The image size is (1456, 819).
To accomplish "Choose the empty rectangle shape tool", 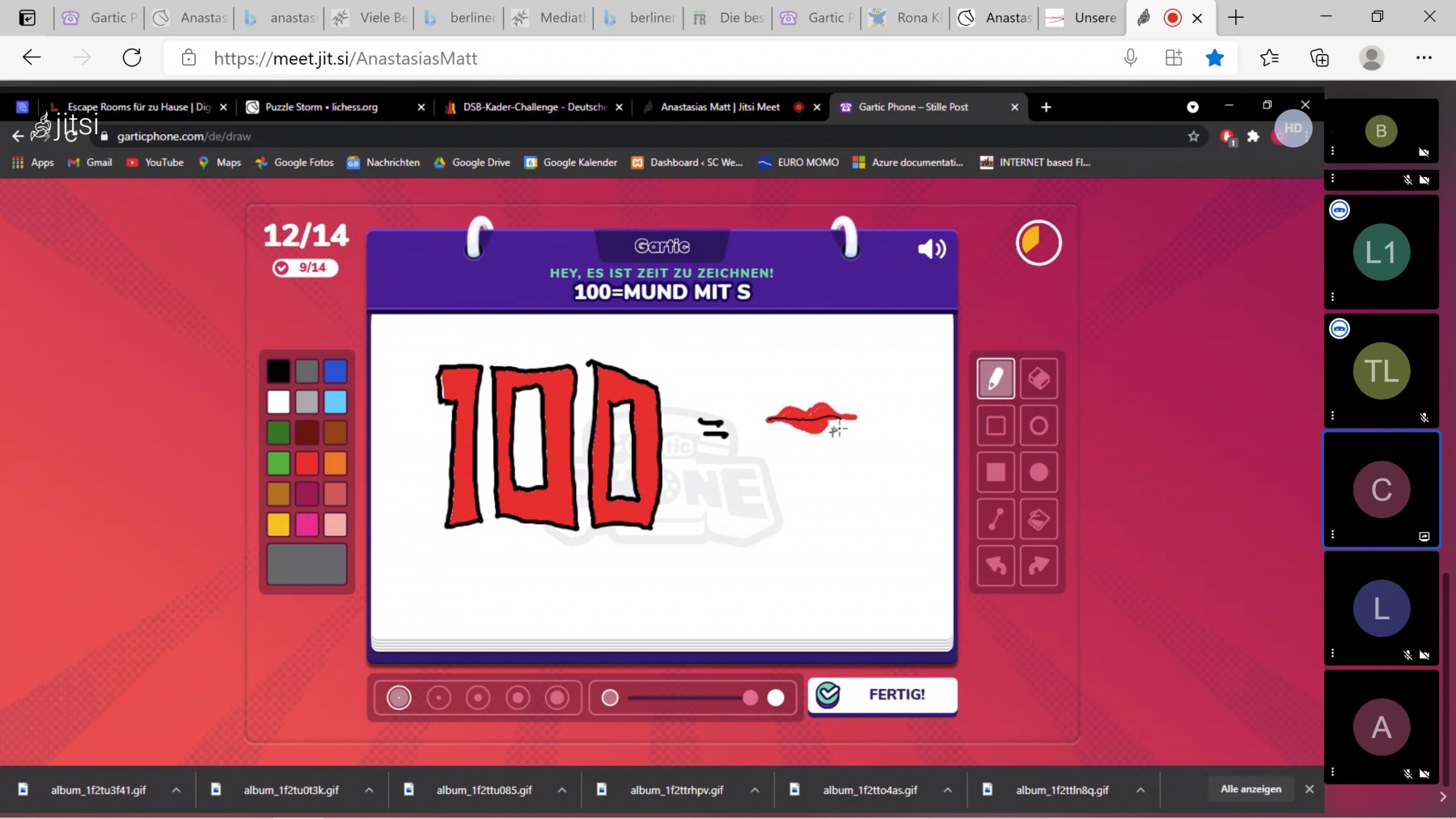I will tap(996, 425).
